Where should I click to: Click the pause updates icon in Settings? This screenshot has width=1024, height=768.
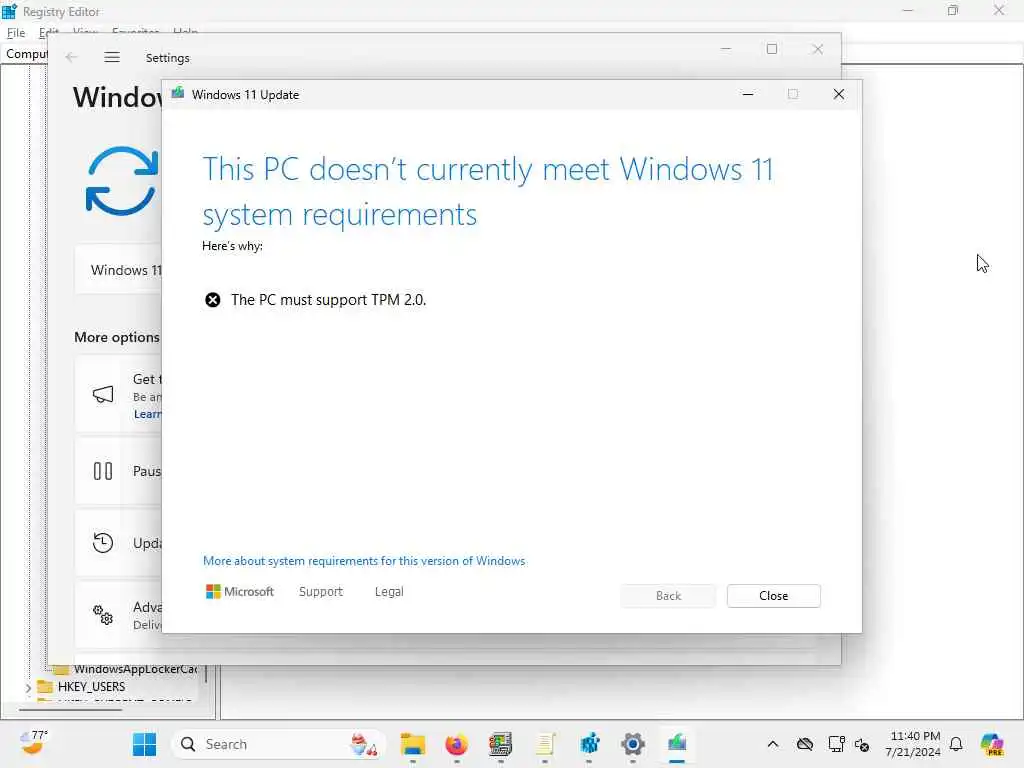pyautogui.click(x=103, y=471)
